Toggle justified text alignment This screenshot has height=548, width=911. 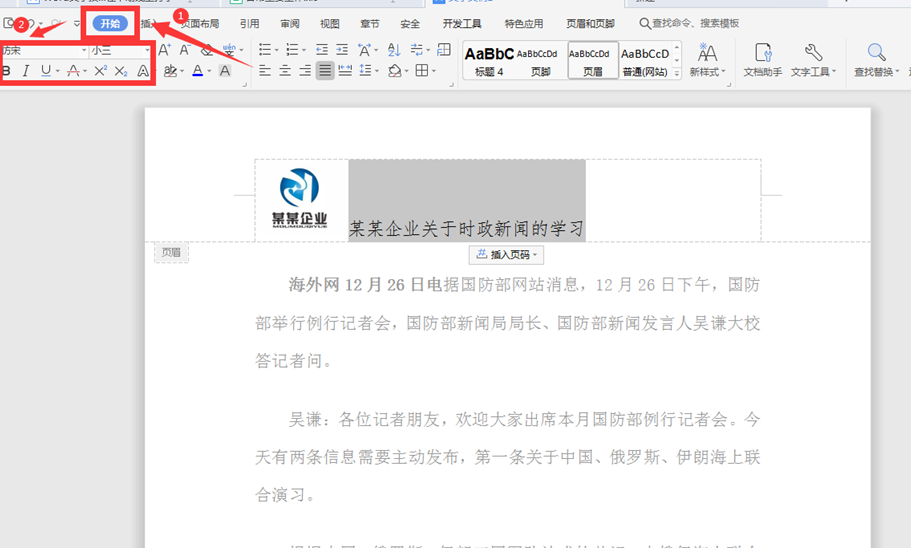(x=325, y=71)
